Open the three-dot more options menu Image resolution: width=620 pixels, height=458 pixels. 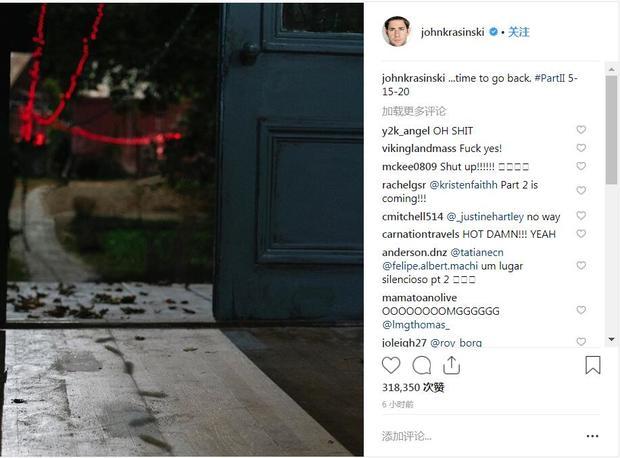tap(592, 436)
